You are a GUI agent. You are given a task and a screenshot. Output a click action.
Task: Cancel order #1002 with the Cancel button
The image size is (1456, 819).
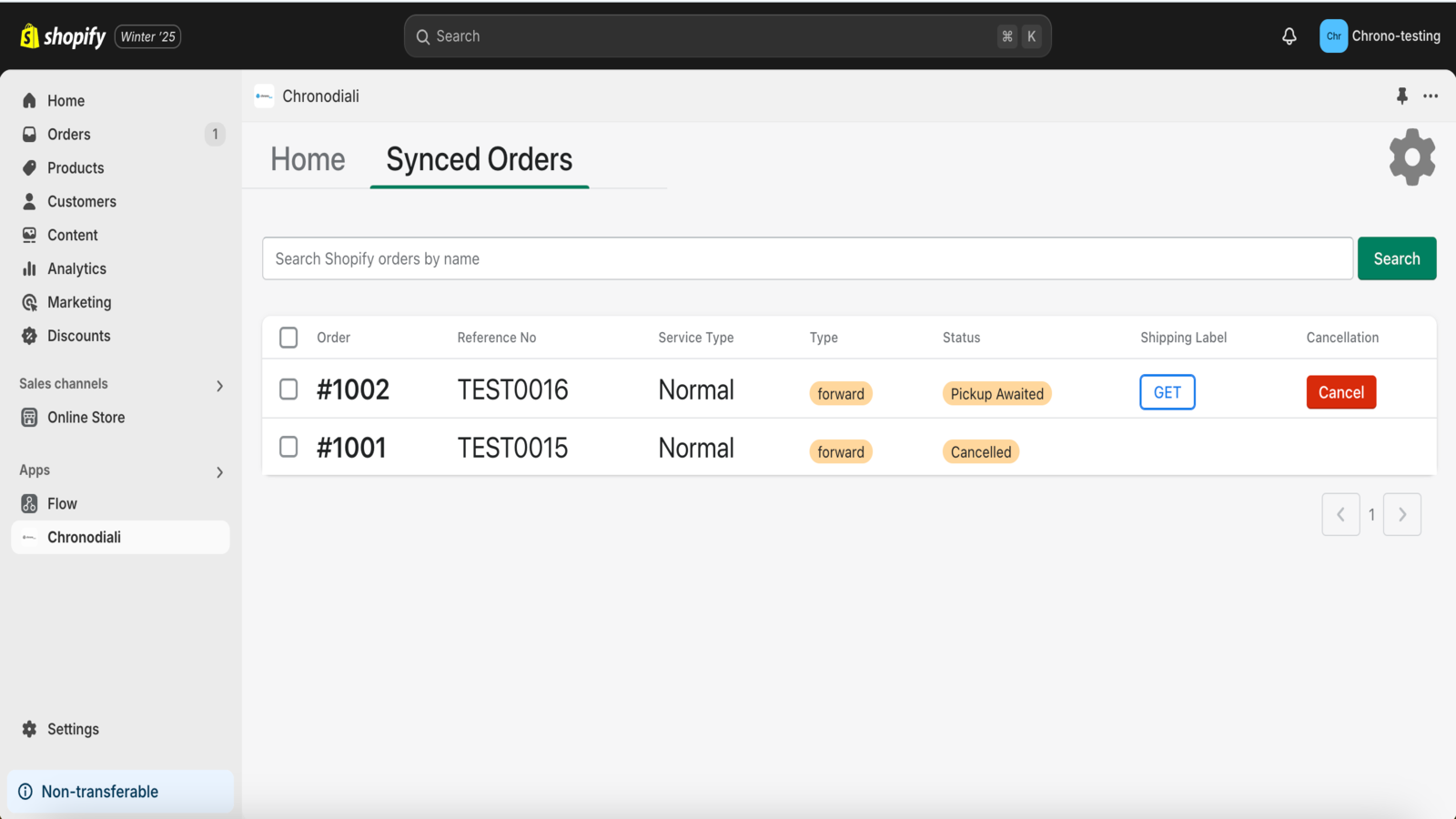[1340, 391]
